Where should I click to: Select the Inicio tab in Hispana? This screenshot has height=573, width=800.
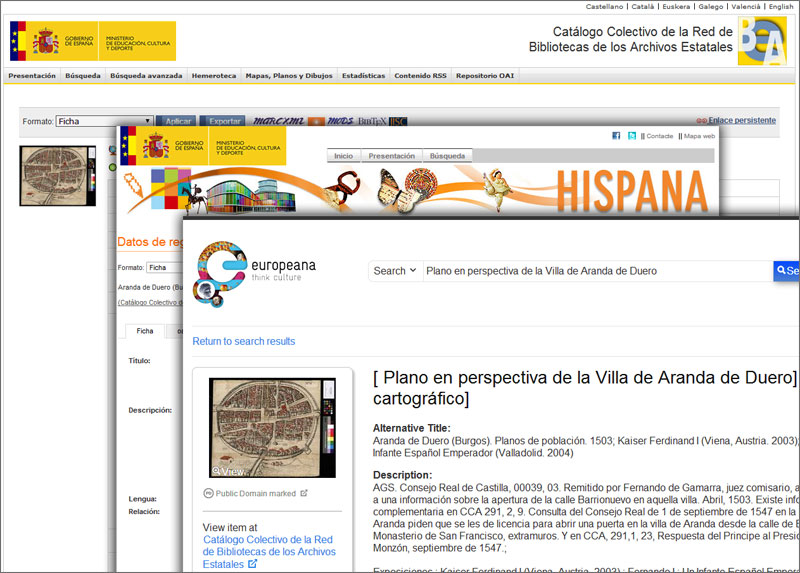click(343, 156)
